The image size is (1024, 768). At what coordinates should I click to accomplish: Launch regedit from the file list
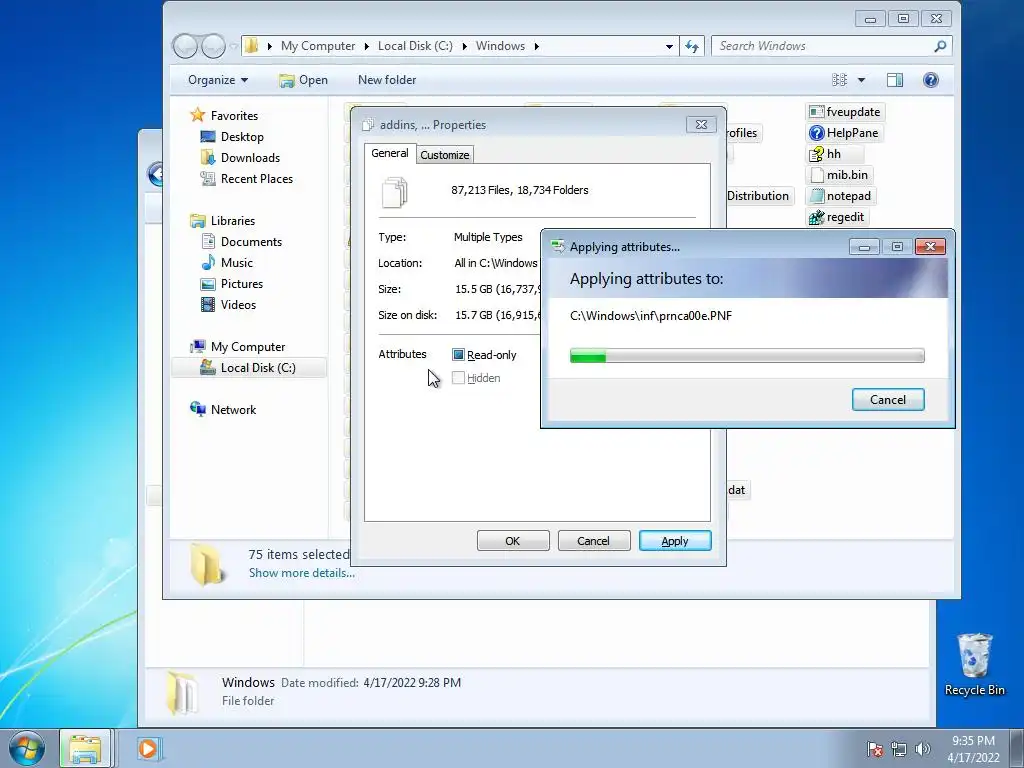coord(837,217)
